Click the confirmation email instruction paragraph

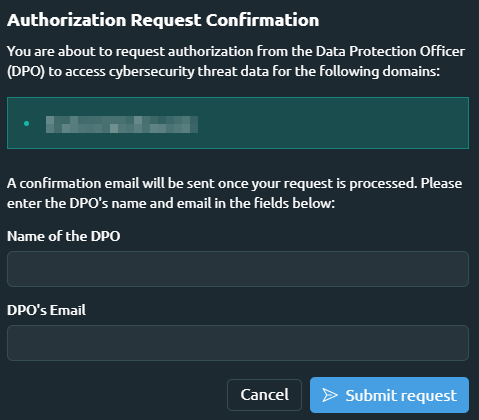[234, 193]
